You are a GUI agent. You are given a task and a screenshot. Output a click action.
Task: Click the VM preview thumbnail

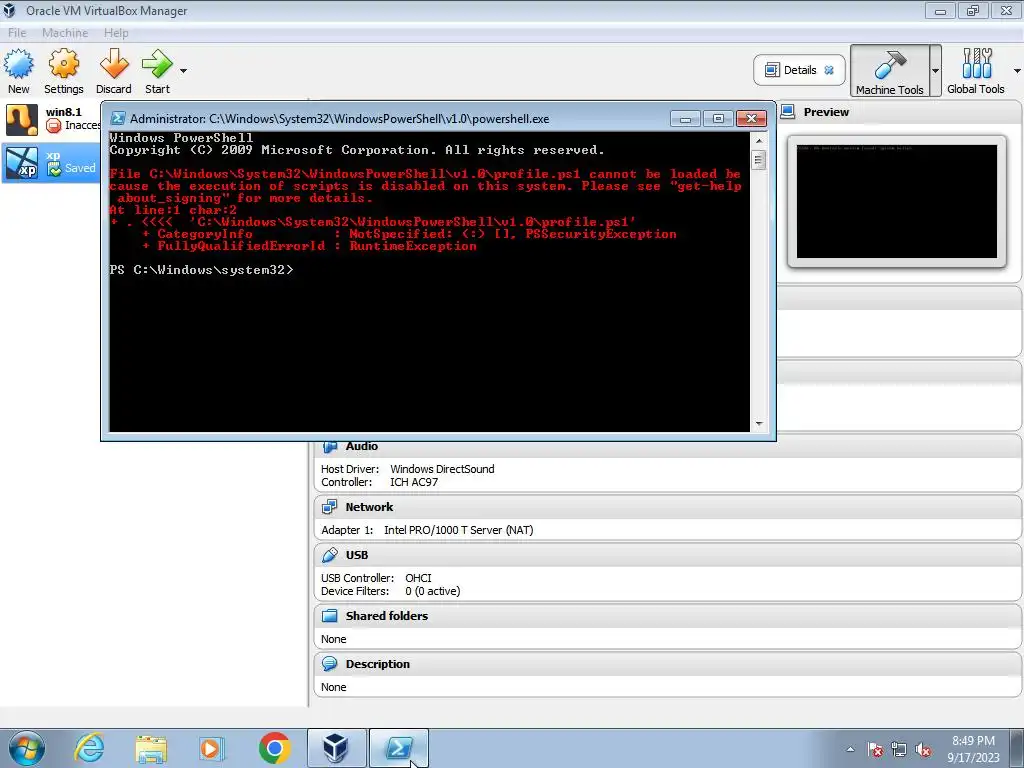coord(897,201)
